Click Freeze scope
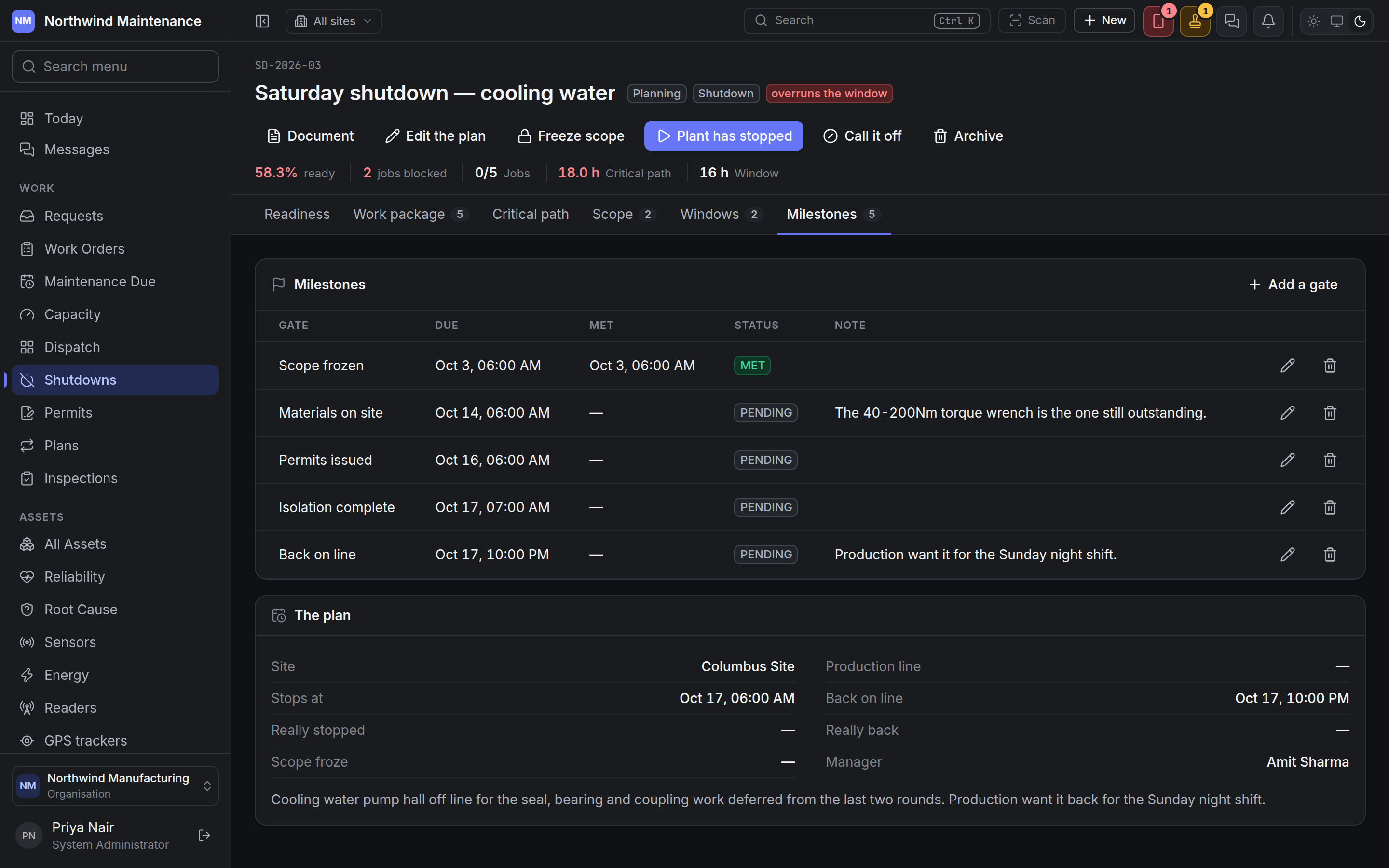The image size is (1389, 868). click(x=571, y=136)
